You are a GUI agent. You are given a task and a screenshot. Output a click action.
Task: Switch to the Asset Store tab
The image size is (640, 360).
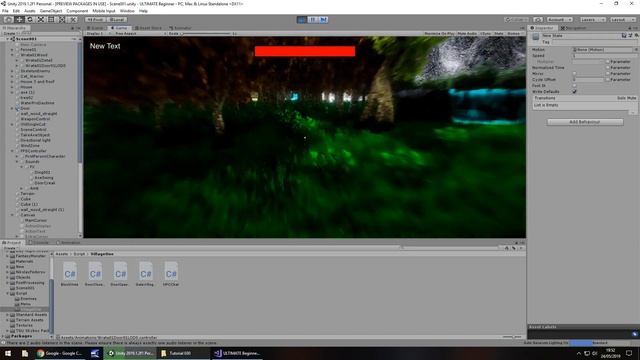pos(149,28)
